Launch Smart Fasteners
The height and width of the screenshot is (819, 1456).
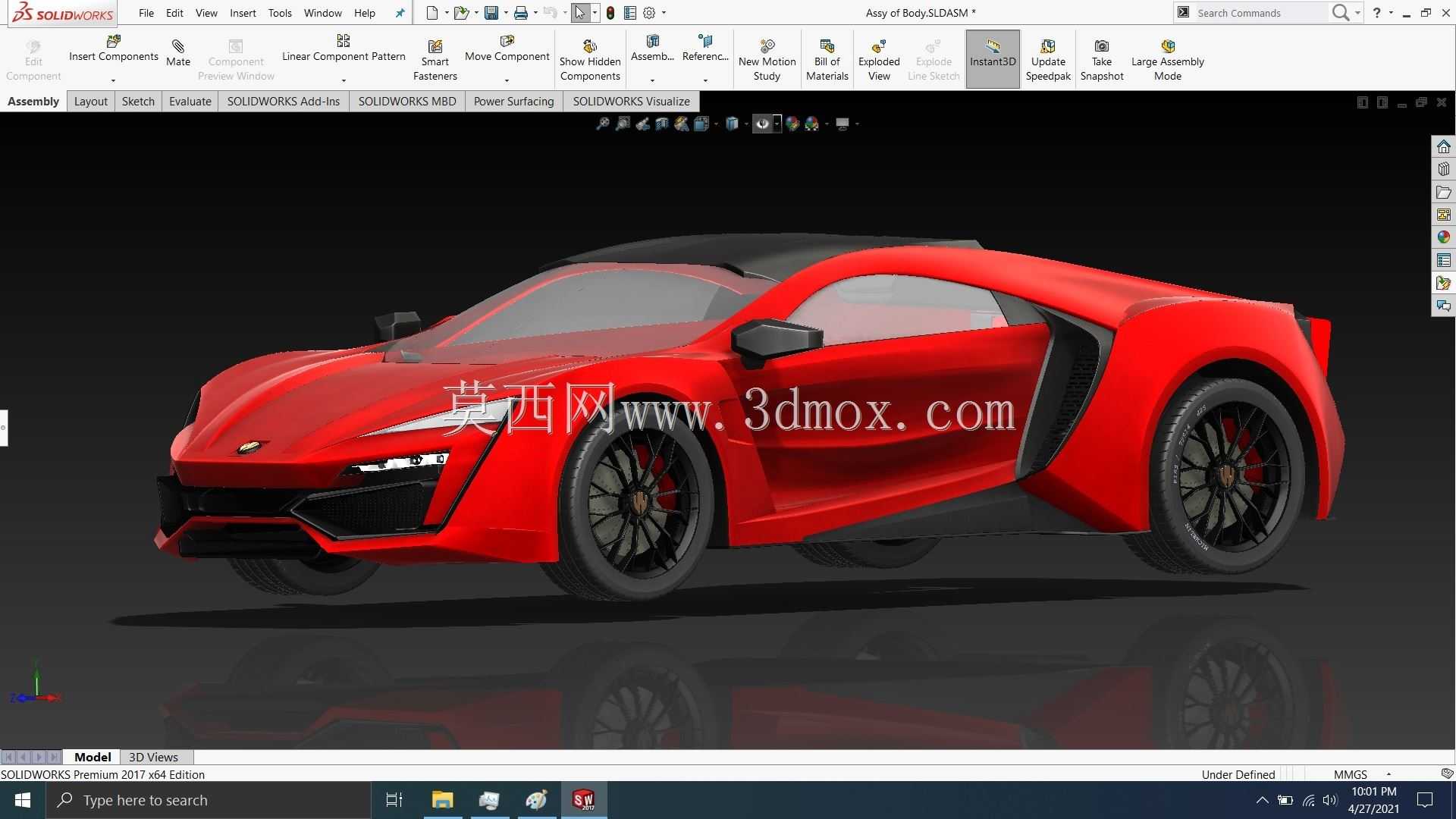point(435,60)
